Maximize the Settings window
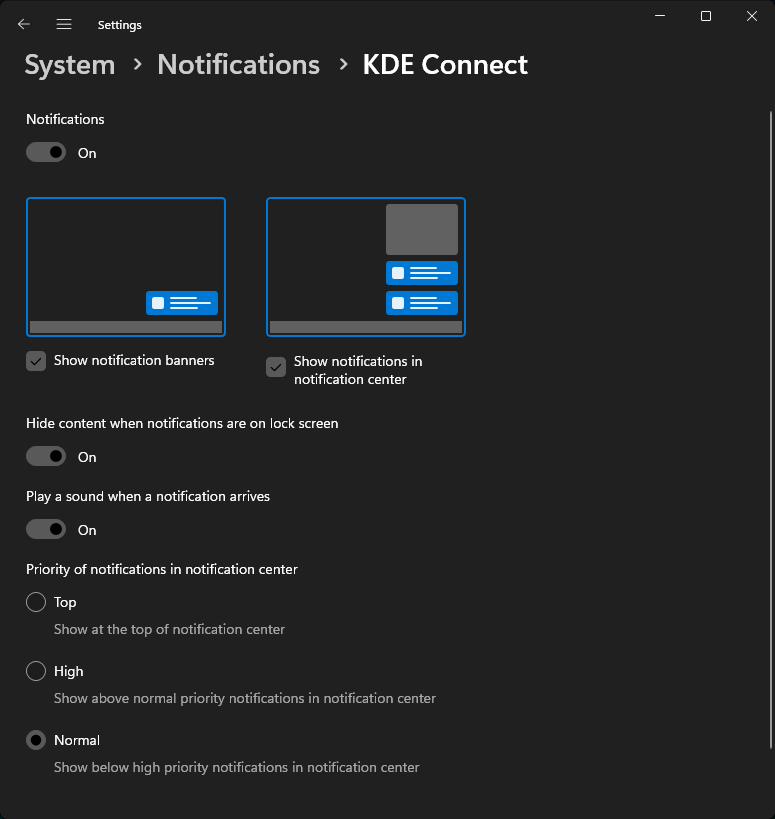 [706, 16]
